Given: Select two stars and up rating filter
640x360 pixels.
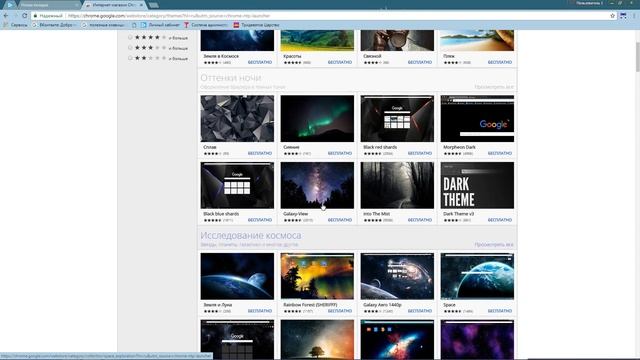Looking at the screenshot, I should [x=130, y=58].
